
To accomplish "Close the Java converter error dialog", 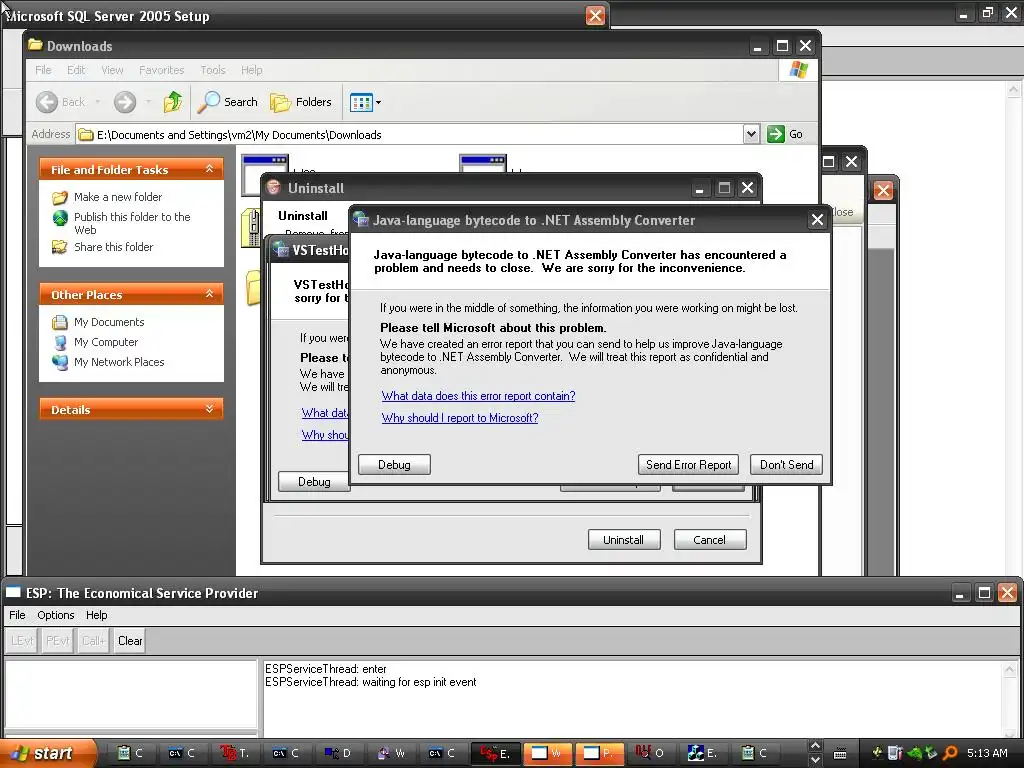I will (x=817, y=220).
